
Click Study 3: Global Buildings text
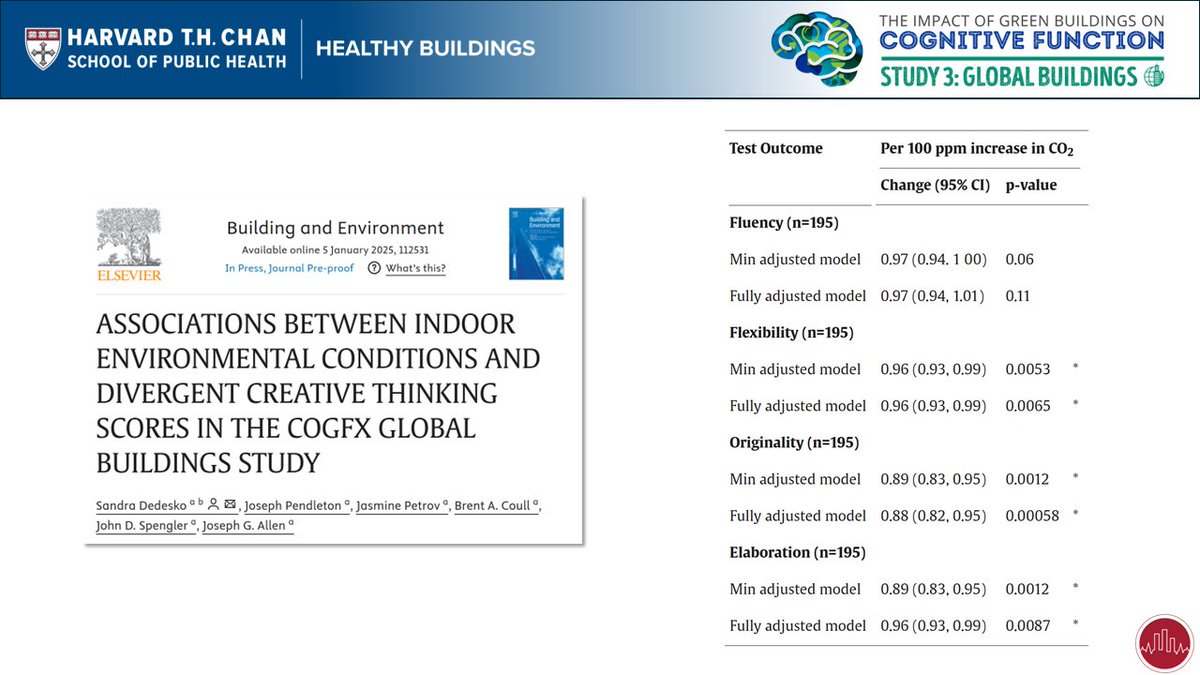coord(1009,77)
